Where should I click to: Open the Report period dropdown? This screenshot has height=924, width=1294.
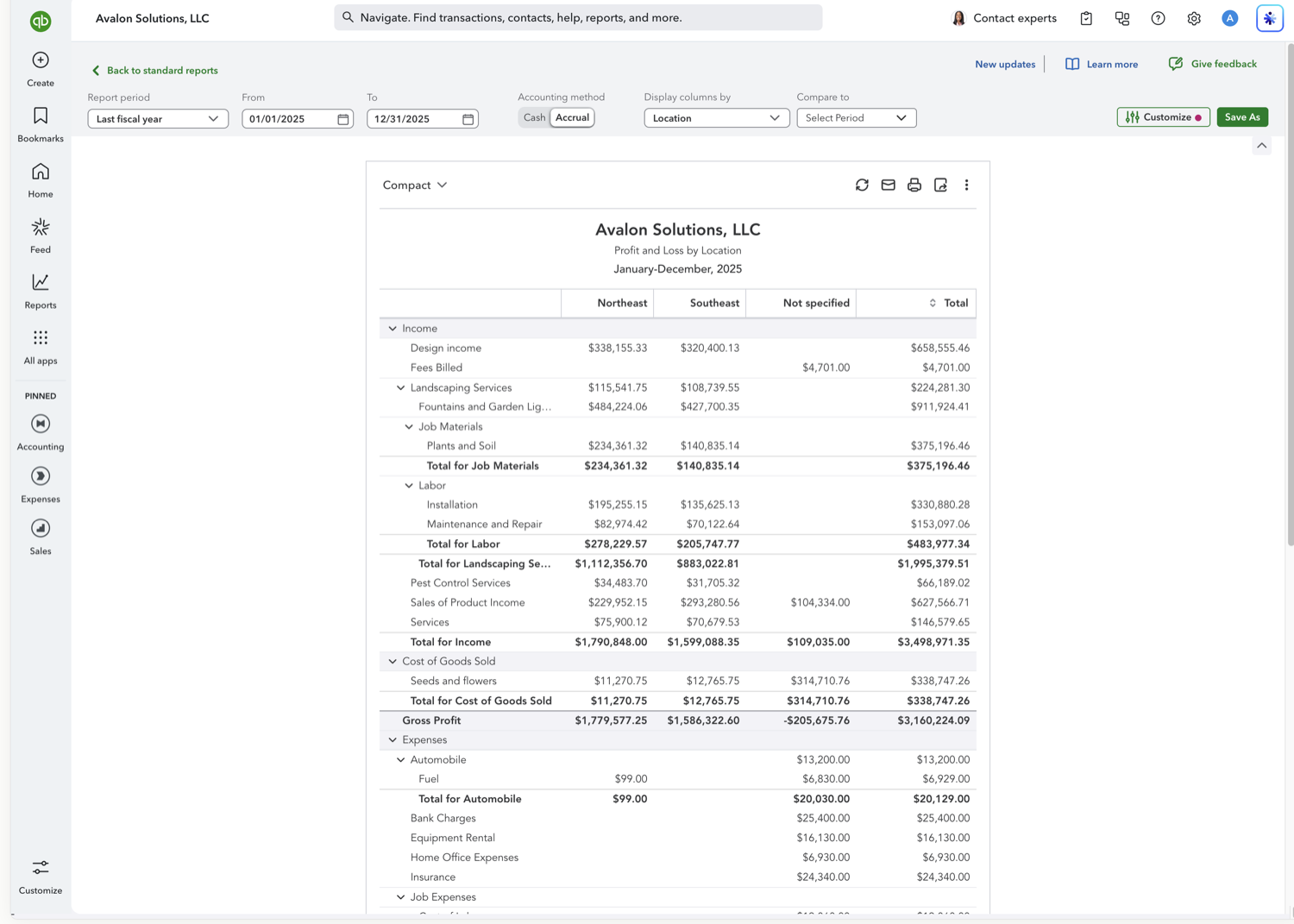point(158,119)
